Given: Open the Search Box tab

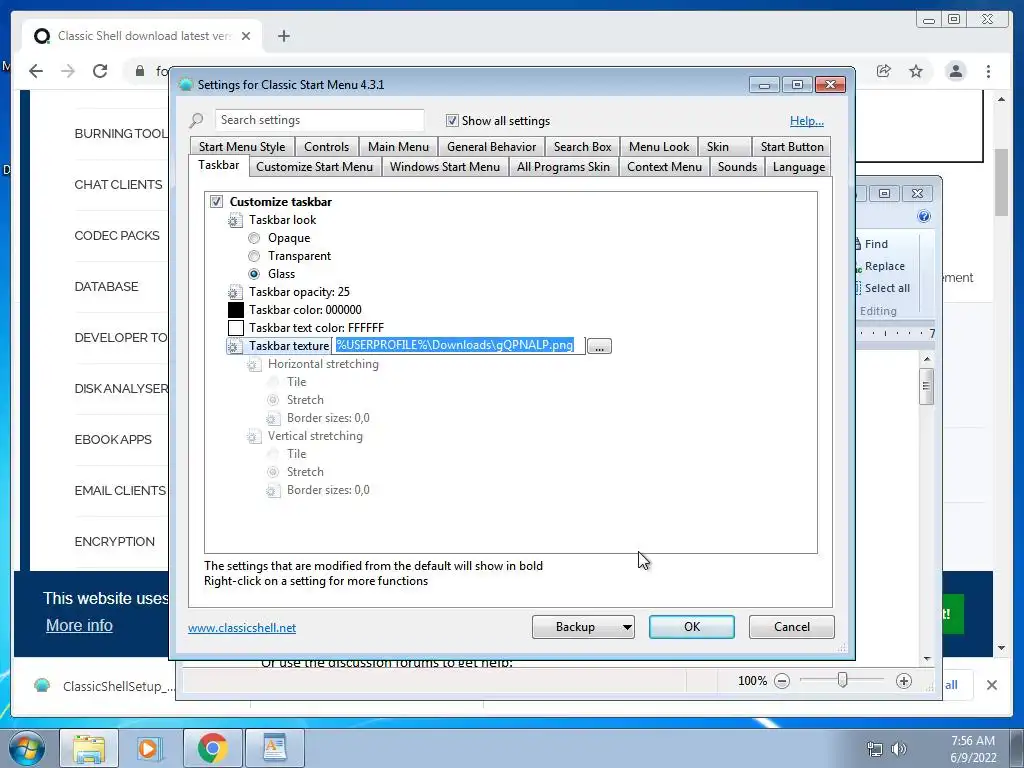Looking at the screenshot, I should (x=583, y=147).
